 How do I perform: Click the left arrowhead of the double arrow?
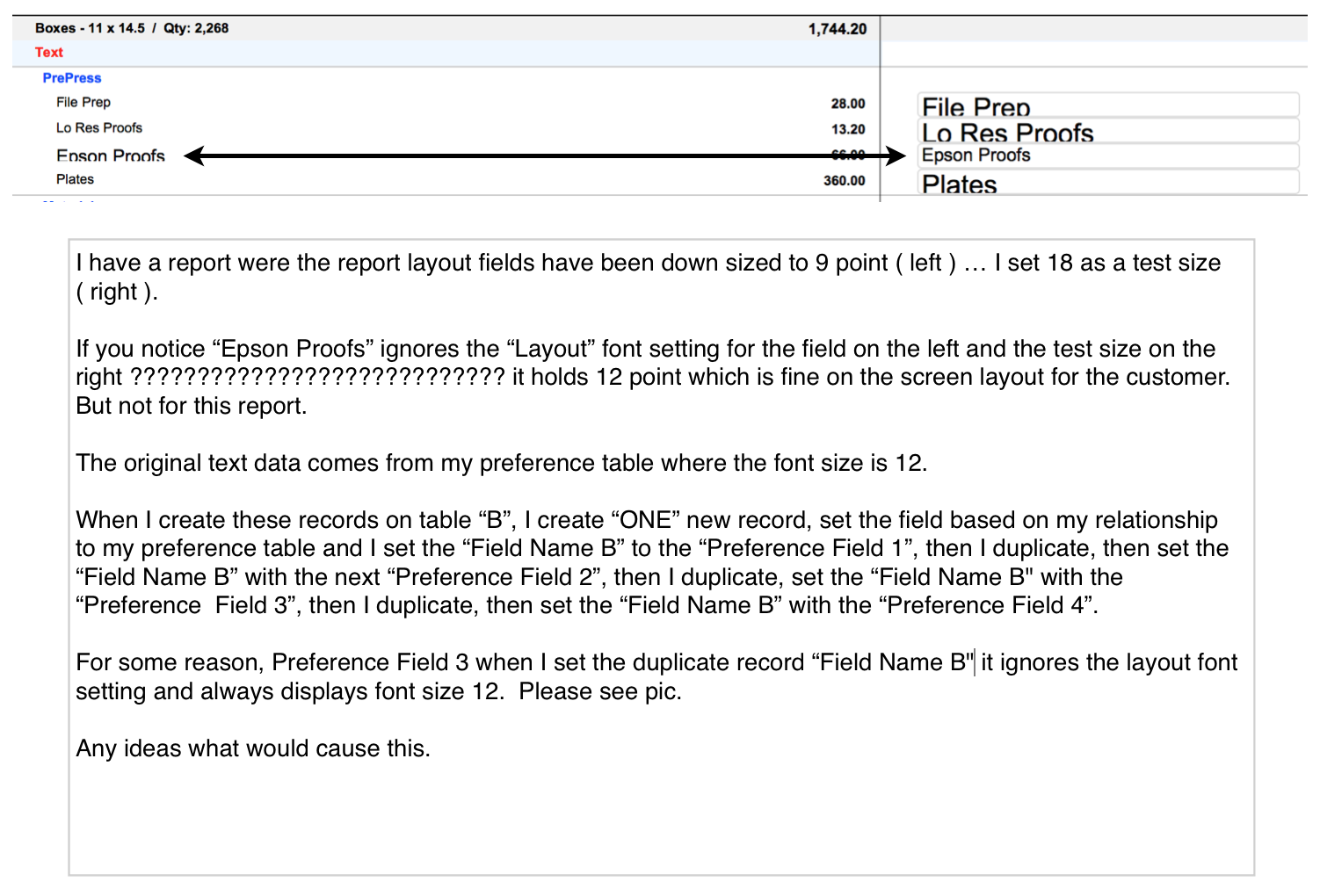click(194, 156)
